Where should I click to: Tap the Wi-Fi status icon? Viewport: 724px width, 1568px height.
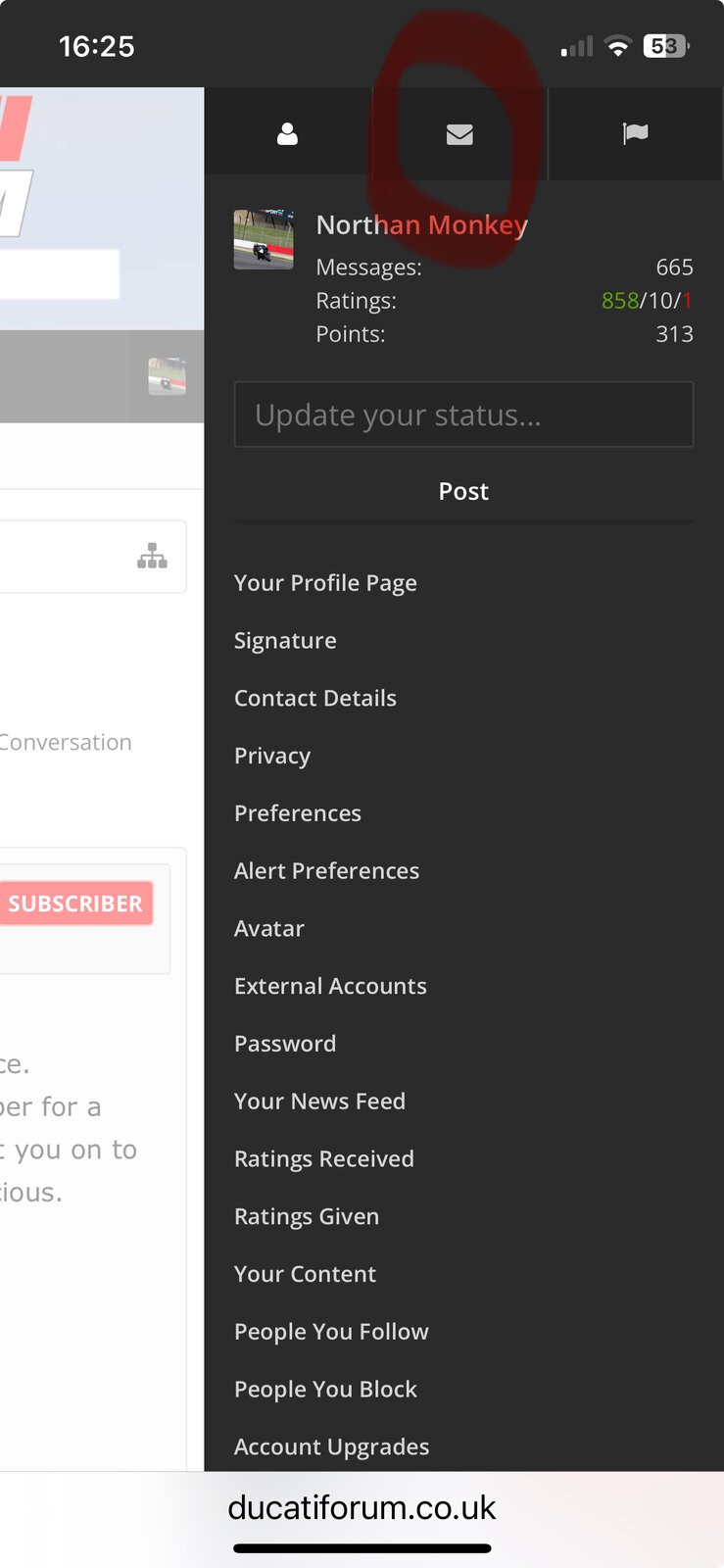(618, 46)
